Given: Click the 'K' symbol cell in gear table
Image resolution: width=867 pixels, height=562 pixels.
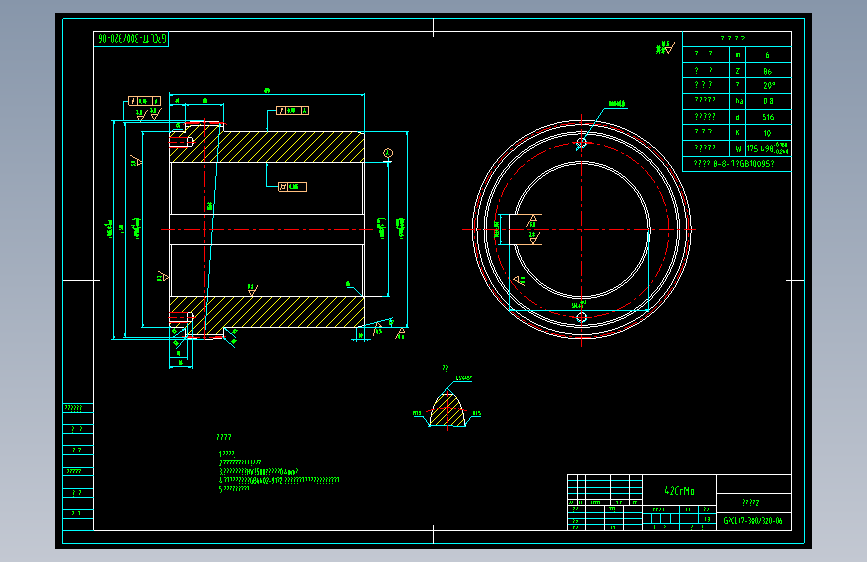Looking at the screenshot, I should pos(738,133).
